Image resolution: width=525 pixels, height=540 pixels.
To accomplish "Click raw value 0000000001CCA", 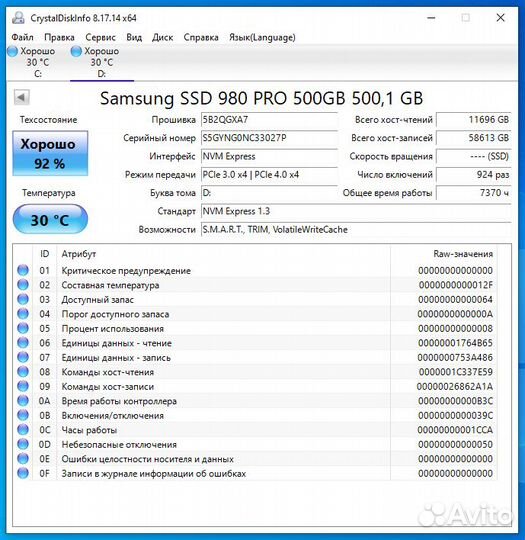I will 455,430.
